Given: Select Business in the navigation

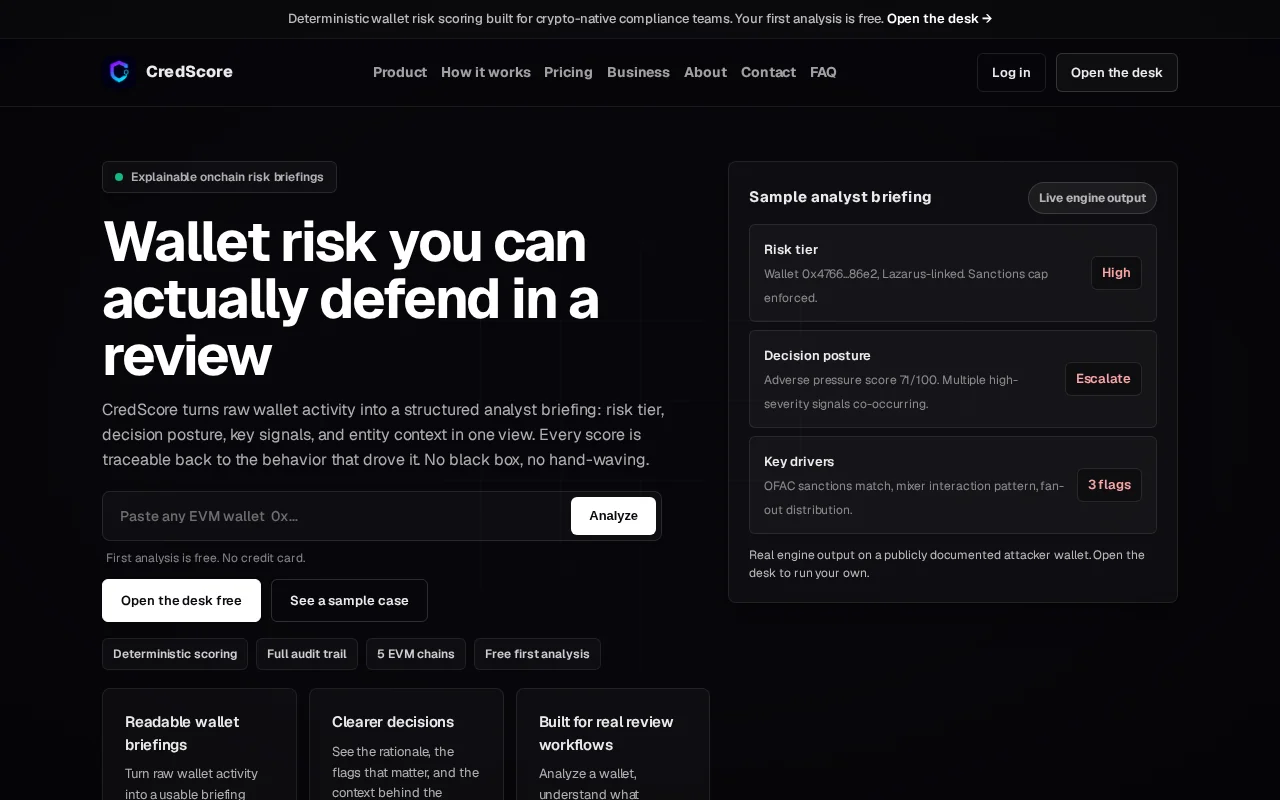Looking at the screenshot, I should [x=638, y=72].
